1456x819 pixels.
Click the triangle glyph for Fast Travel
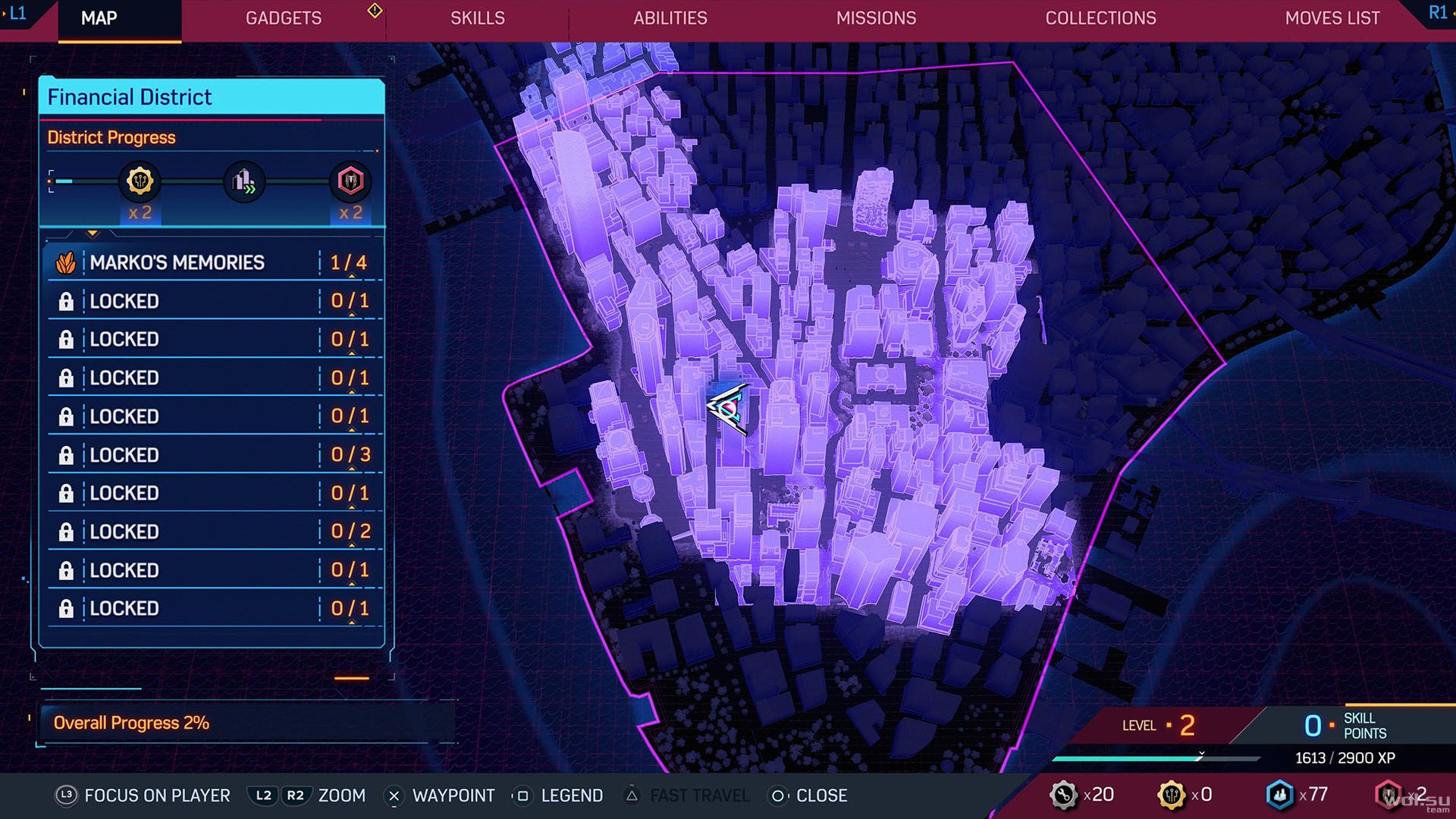tap(632, 795)
